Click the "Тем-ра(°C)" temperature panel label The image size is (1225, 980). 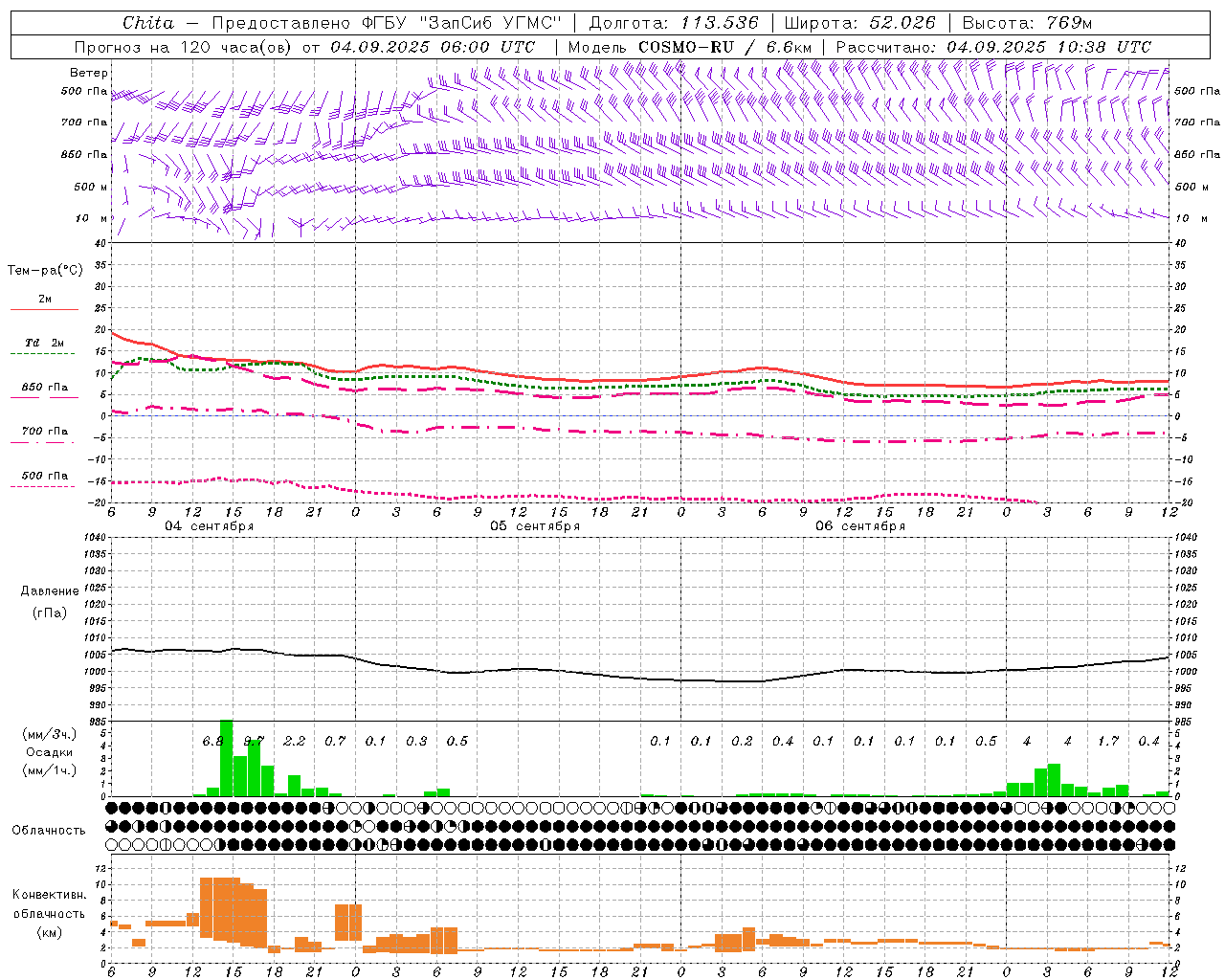[x=45, y=271]
